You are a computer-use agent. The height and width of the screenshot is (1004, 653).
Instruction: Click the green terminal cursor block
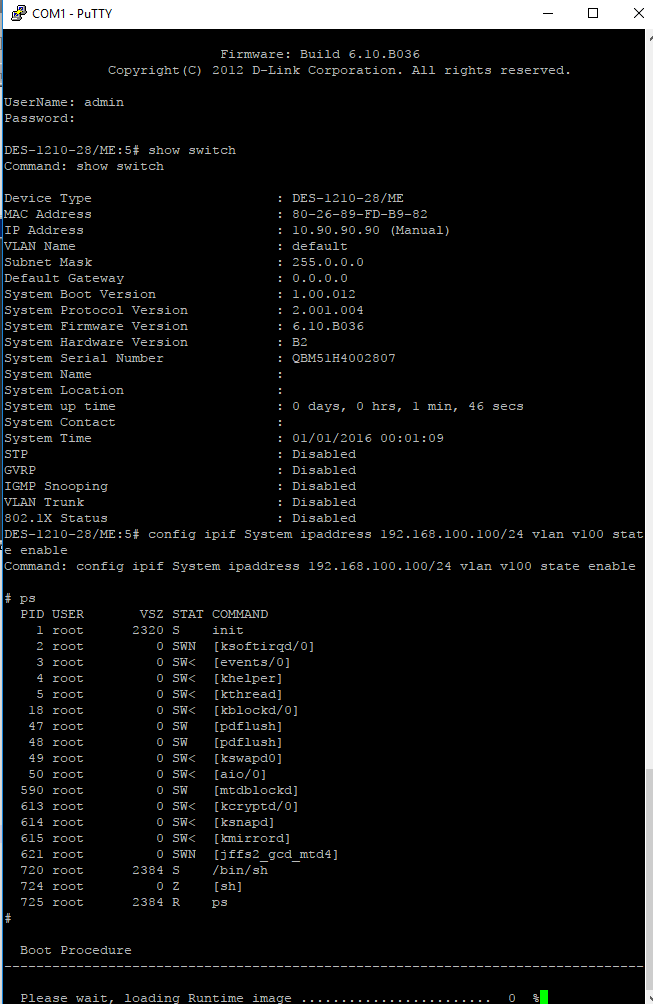point(544,998)
